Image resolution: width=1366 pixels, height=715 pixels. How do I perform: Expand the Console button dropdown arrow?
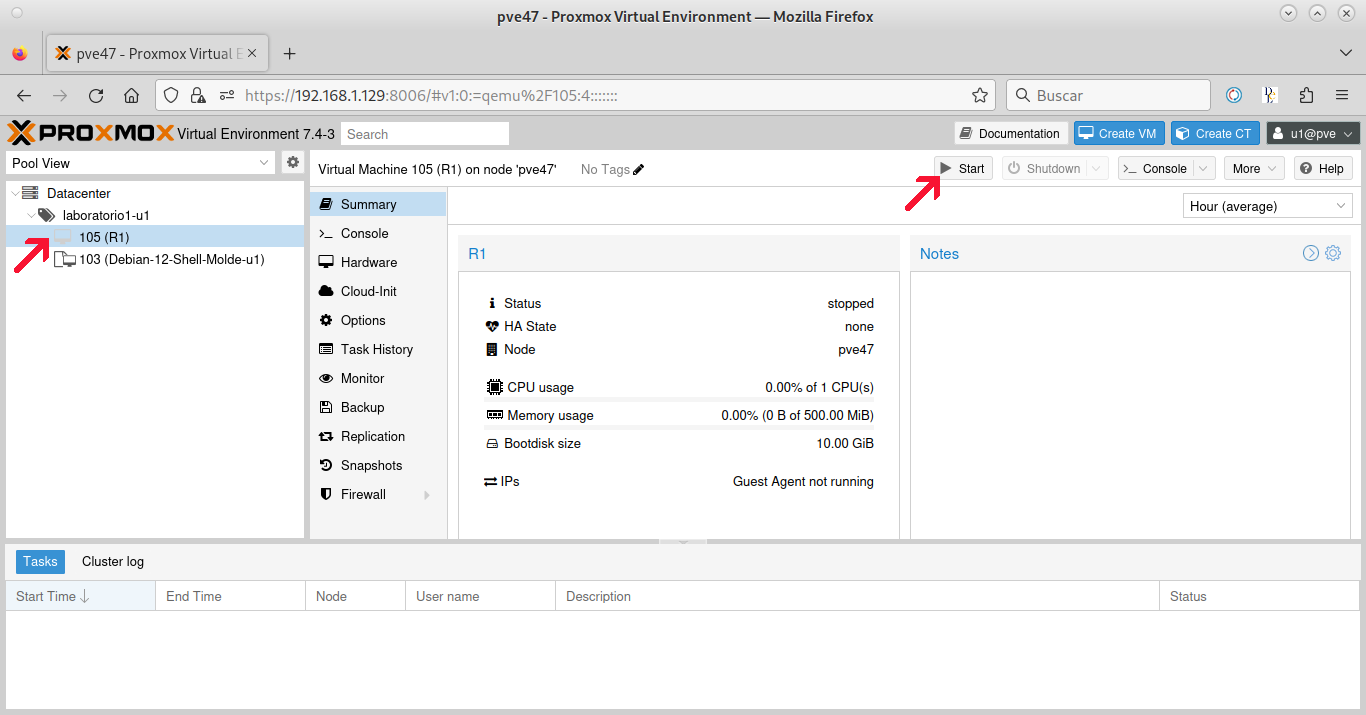click(1204, 168)
